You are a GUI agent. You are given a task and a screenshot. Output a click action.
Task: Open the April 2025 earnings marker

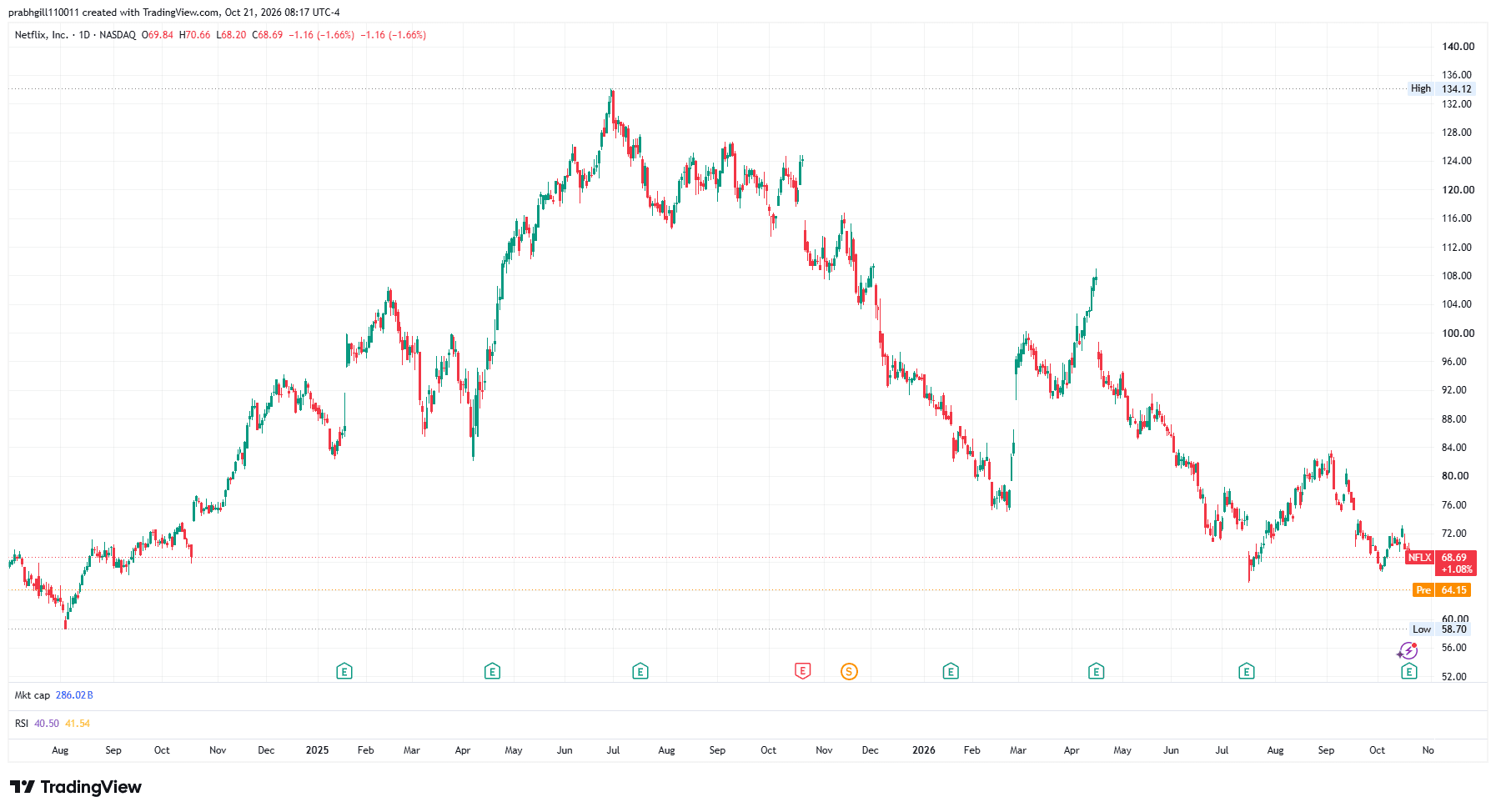(x=492, y=671)
